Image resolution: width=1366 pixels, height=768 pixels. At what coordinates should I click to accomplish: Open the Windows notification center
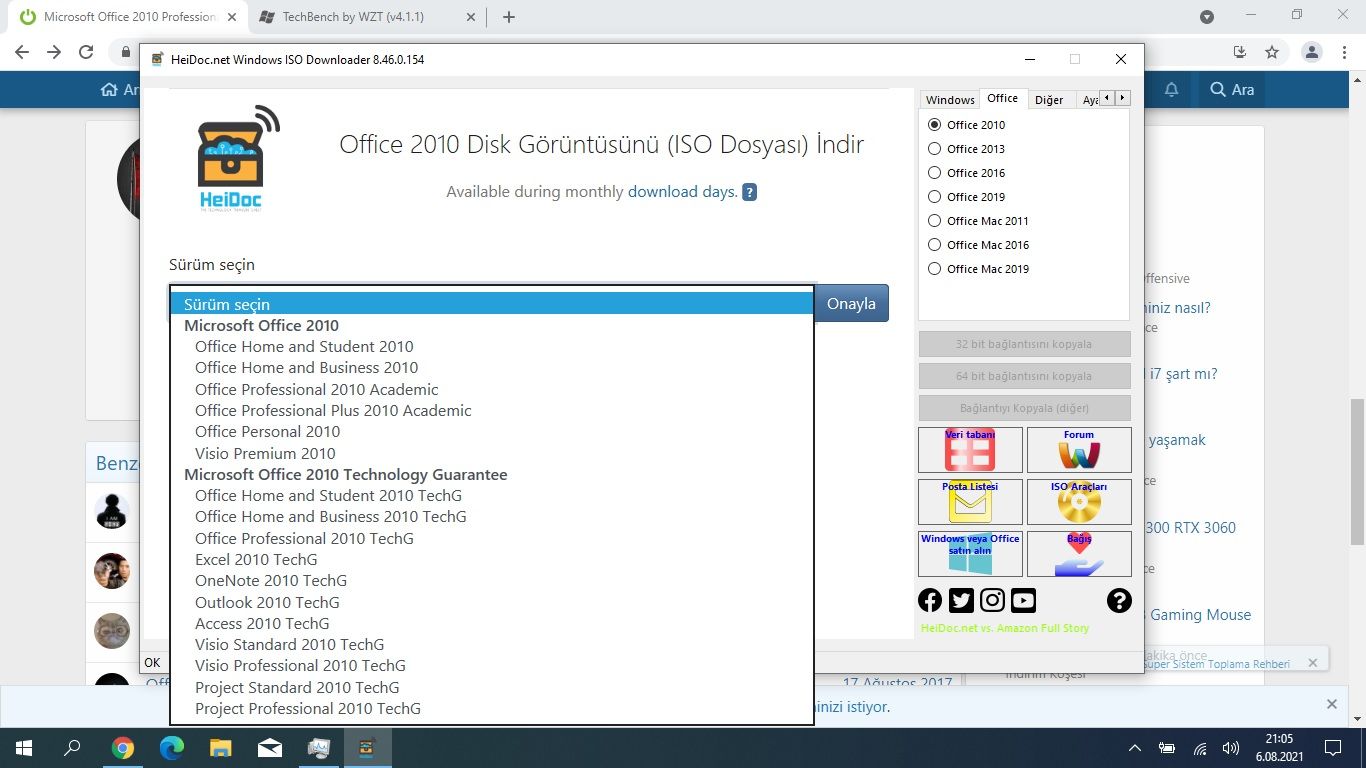pos(1332,748)
